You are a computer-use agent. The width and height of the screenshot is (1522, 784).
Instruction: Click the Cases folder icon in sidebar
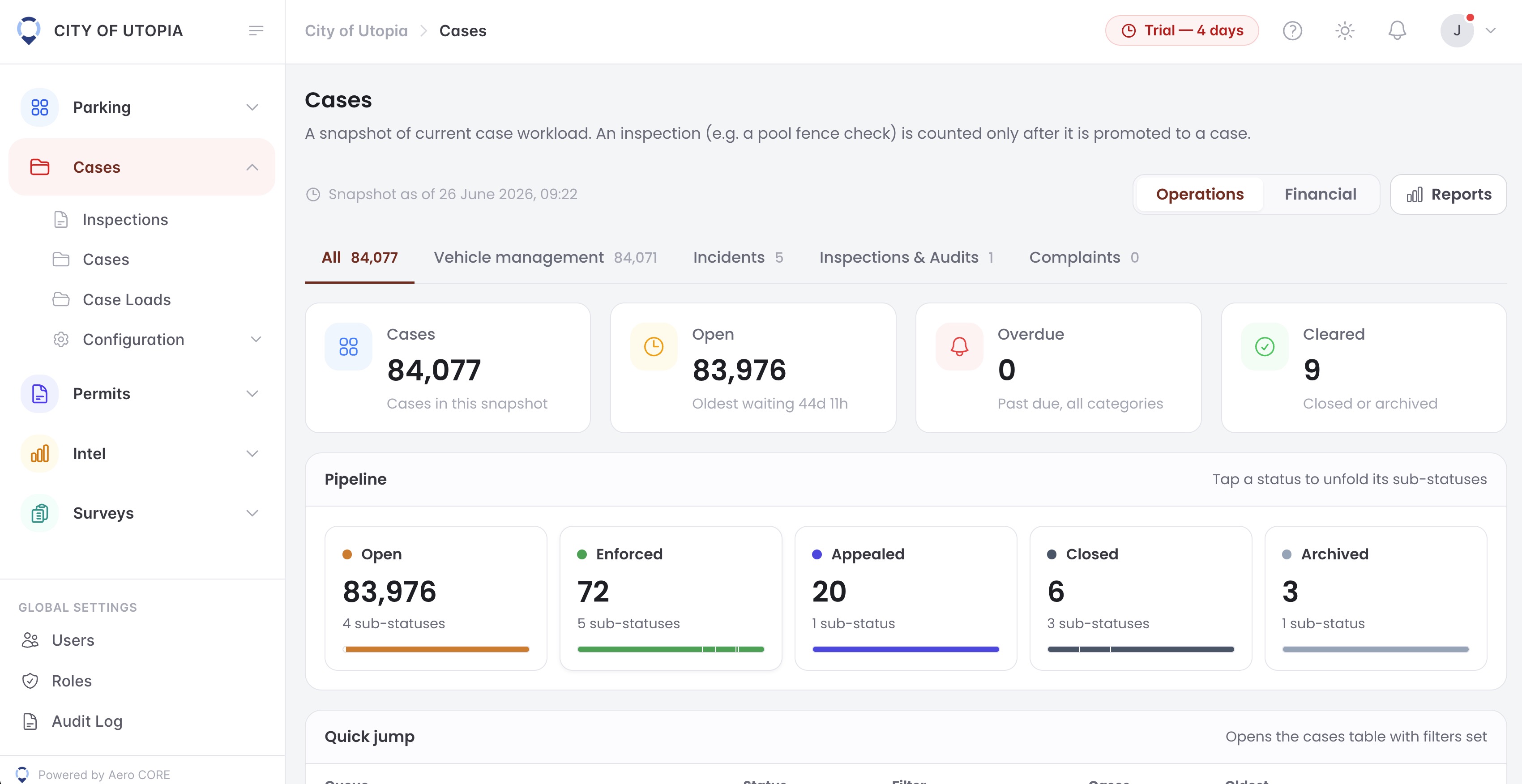pyautogui.click(x=39, y=167)
